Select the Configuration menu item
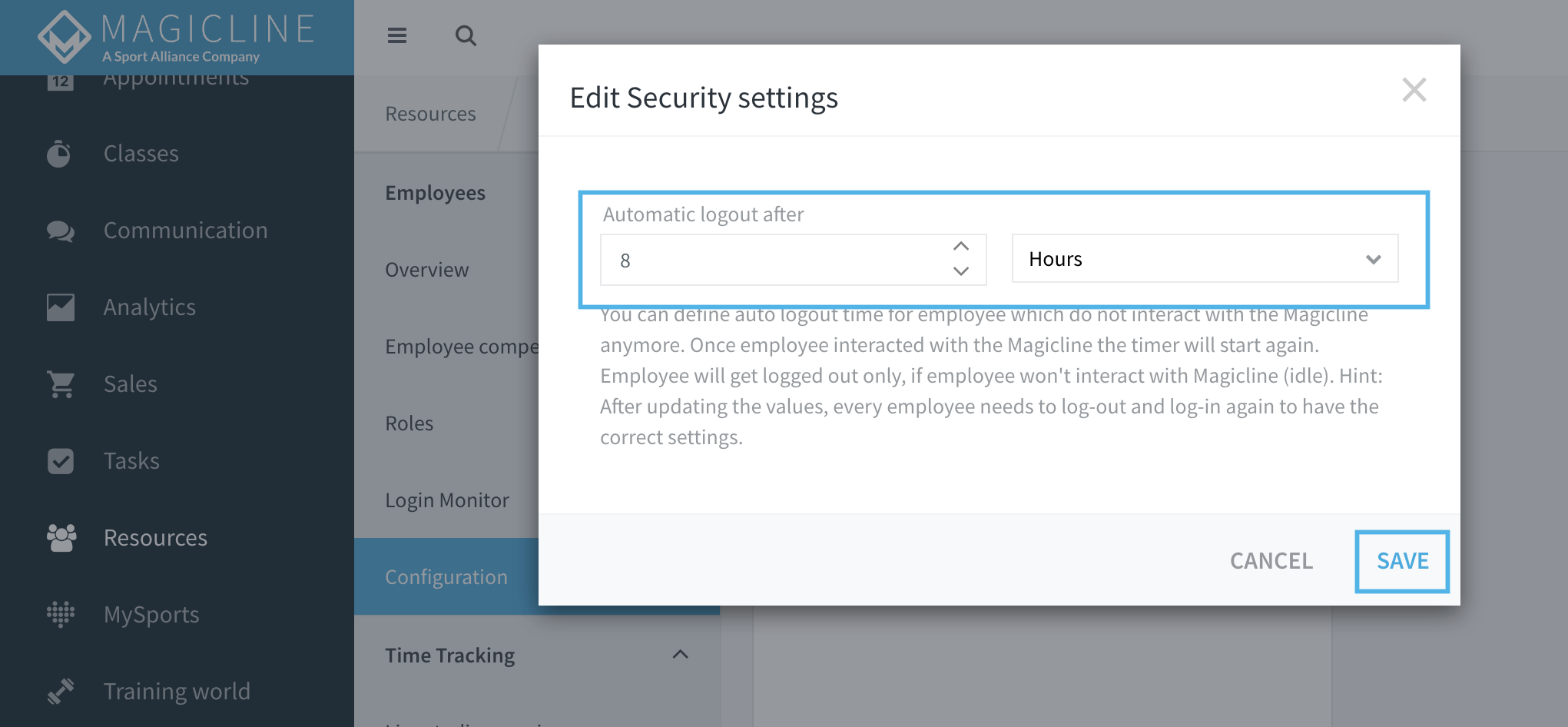Screen dimensions: 1568x727 coord(446,577)
